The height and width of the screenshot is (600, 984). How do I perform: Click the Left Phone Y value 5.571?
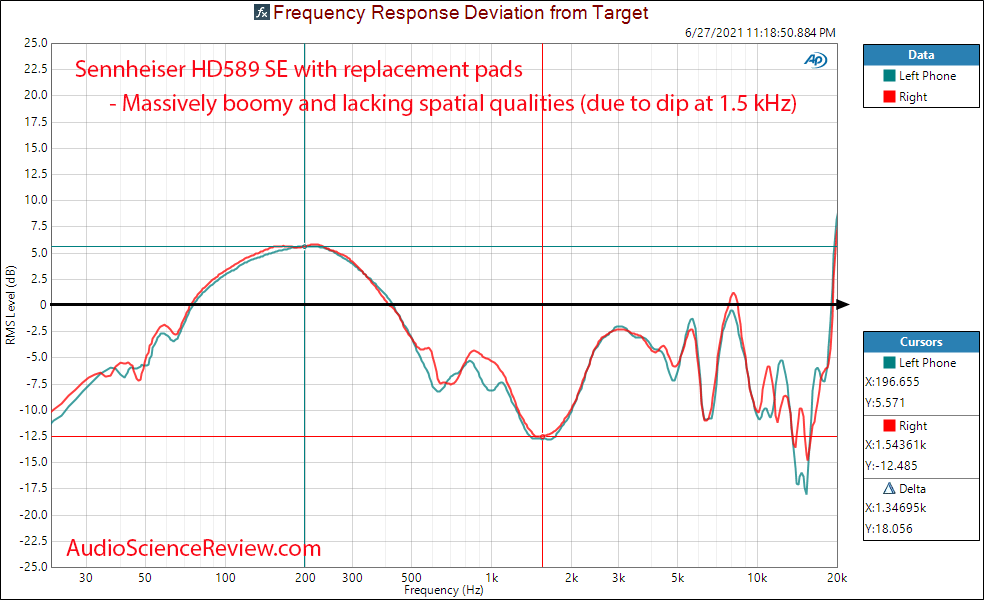[885, 402]
